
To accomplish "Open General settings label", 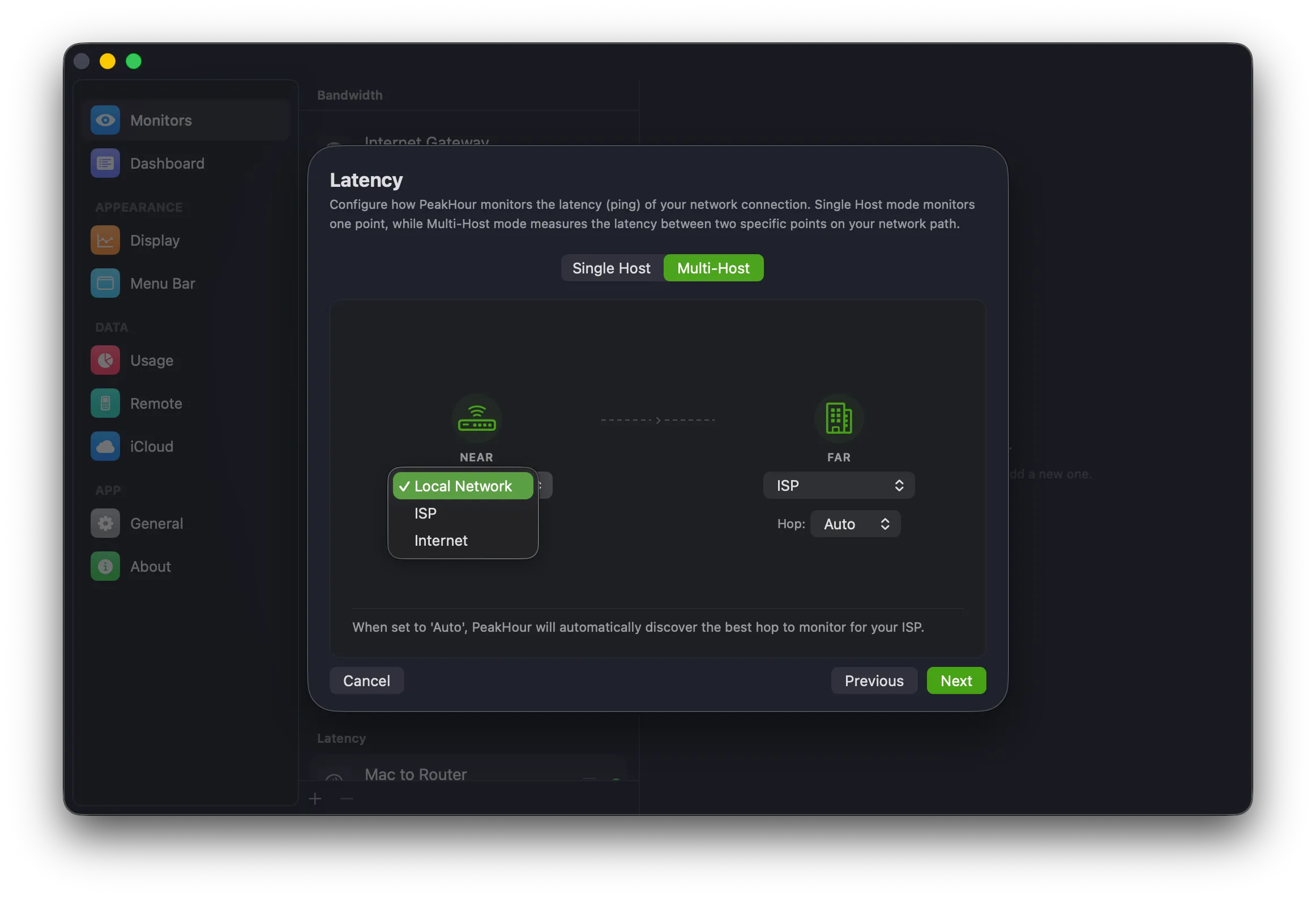I will [157, 524].
